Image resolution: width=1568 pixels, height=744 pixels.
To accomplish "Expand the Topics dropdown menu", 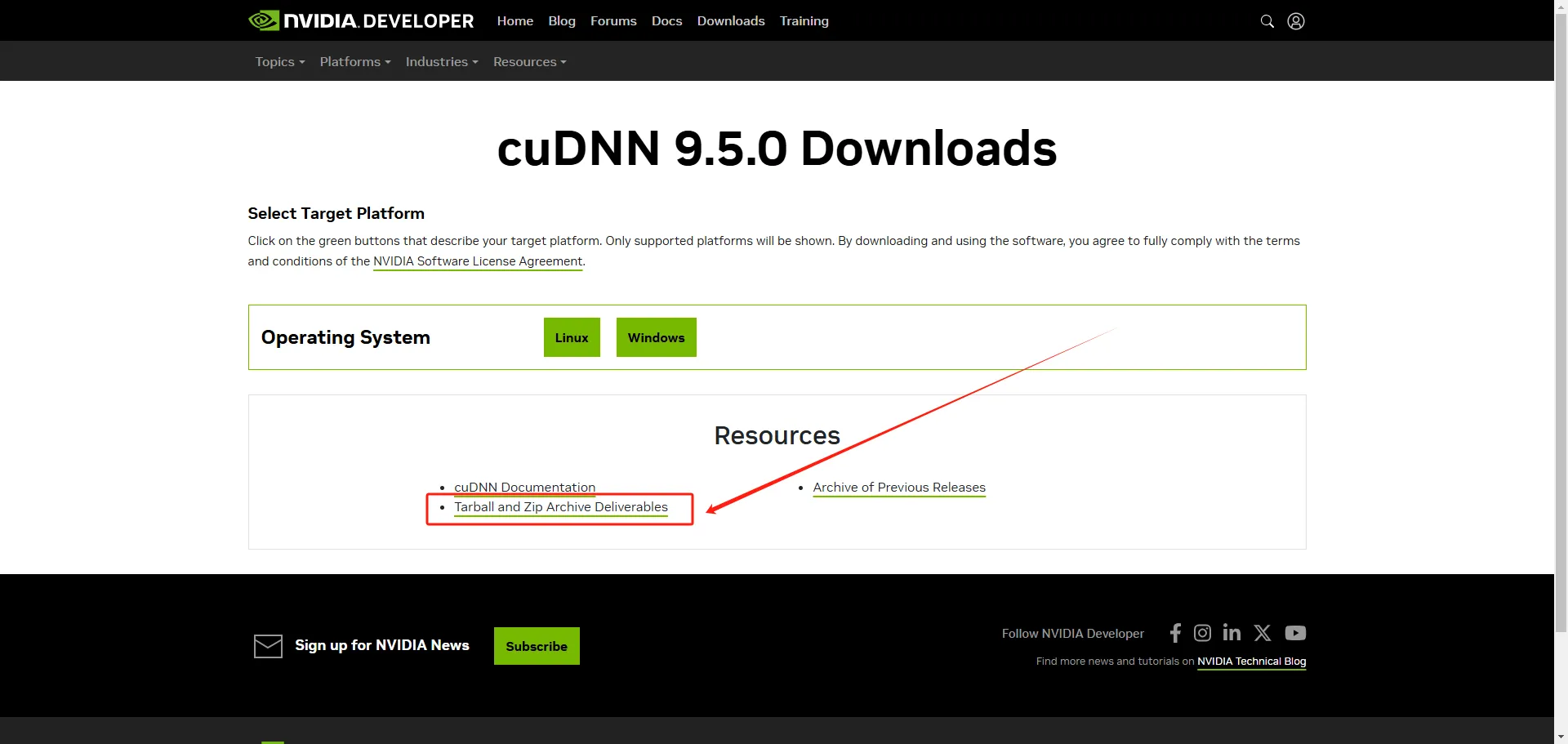I will coord(280,62).
